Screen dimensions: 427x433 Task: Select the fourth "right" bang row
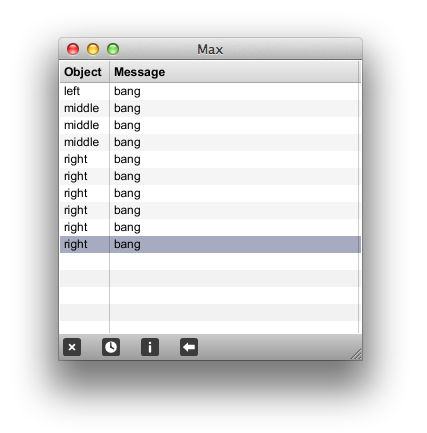(x=210, y=210)
